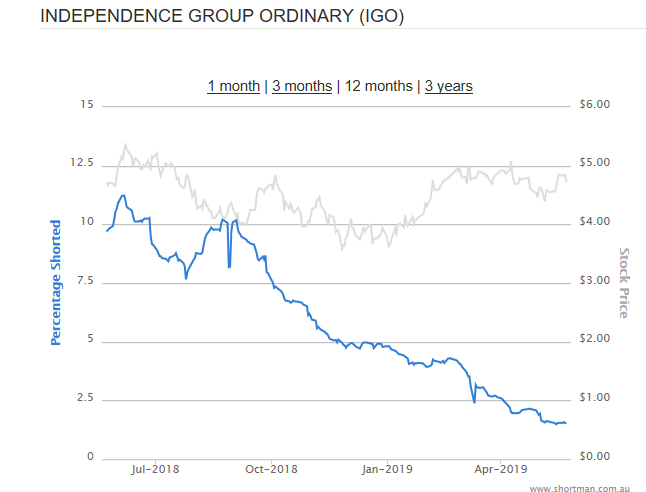Click the Oct-2018 date axis label
Screen dimensions: 646x492
tap(271, 469)
